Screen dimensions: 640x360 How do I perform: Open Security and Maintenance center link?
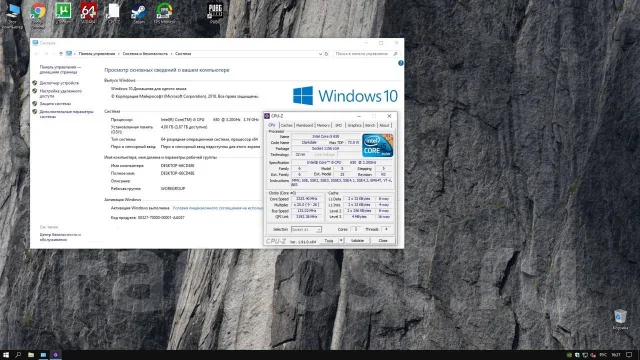pyautogui.click(x=60, y=237)
